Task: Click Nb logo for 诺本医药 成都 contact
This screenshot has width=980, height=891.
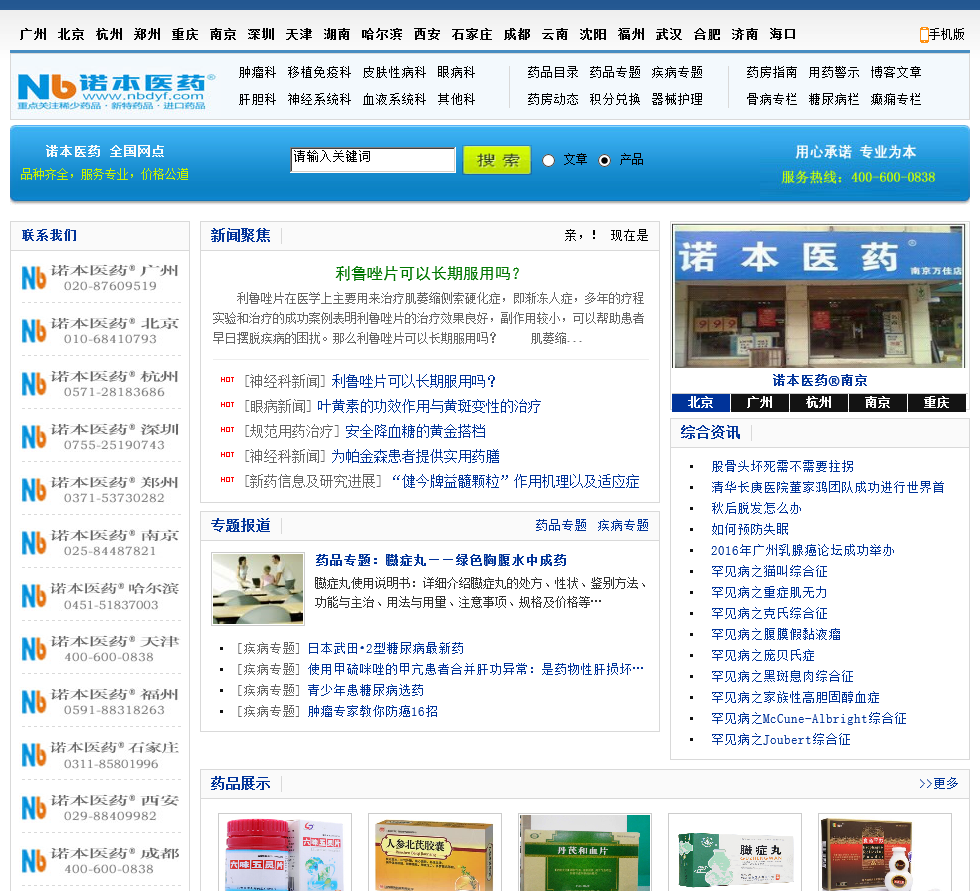Action: point(34,861)
